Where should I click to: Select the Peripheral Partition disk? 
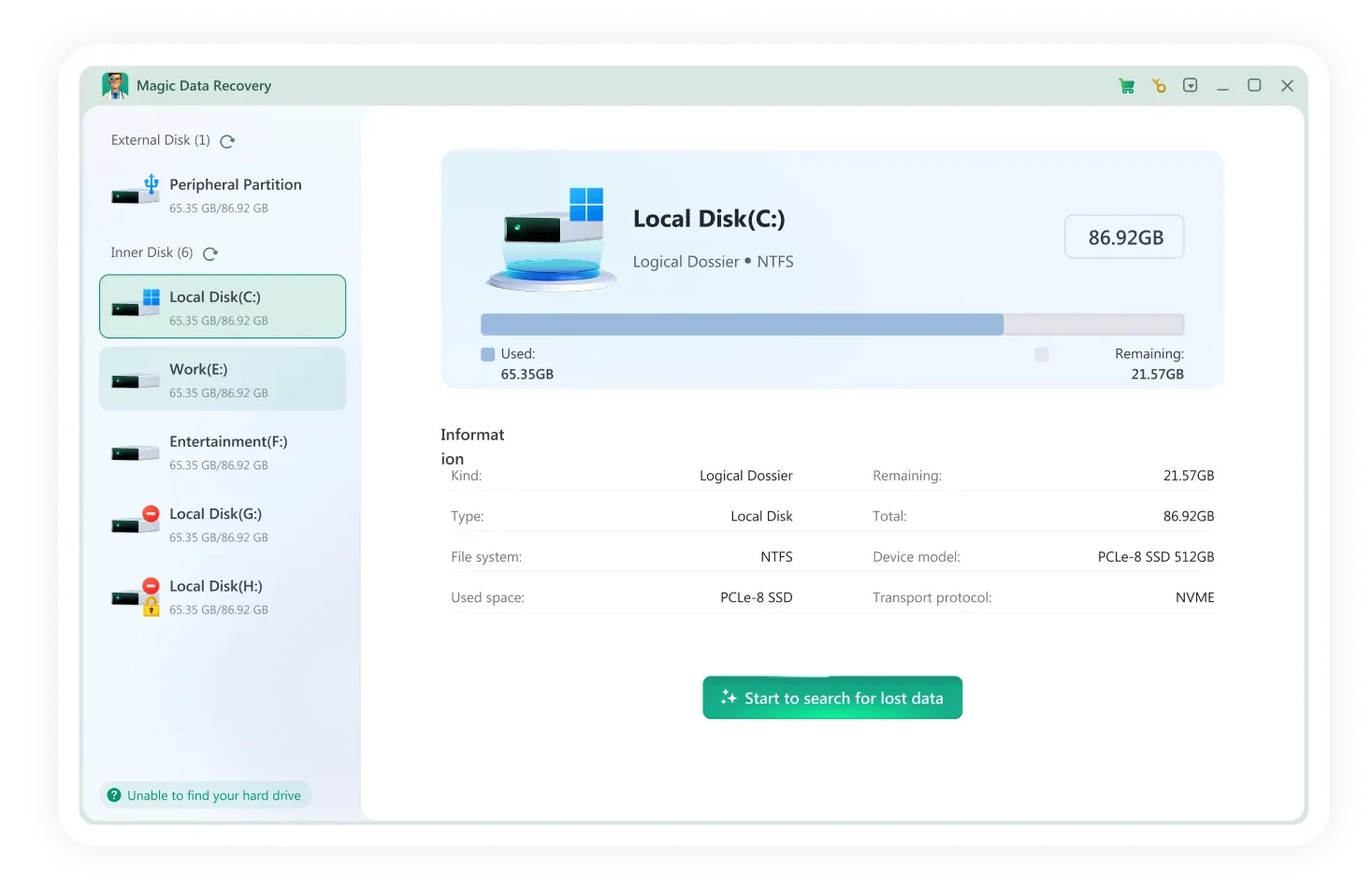[223, 194]
